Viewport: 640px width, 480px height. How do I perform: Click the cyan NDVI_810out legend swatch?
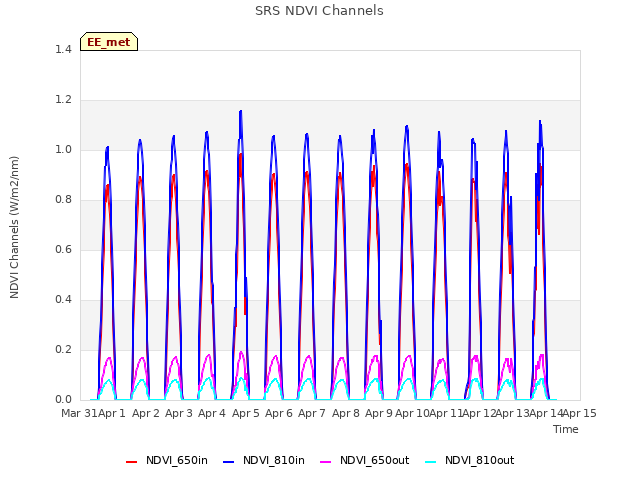431,462
